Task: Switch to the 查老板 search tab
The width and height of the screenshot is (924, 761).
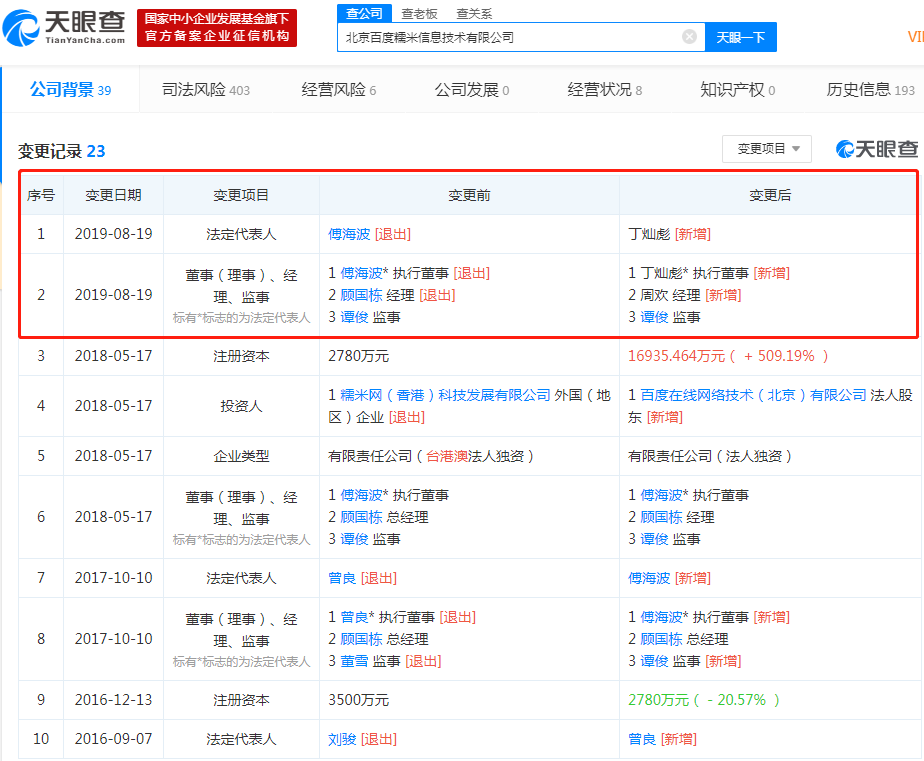Action: [x=419, y=14]
